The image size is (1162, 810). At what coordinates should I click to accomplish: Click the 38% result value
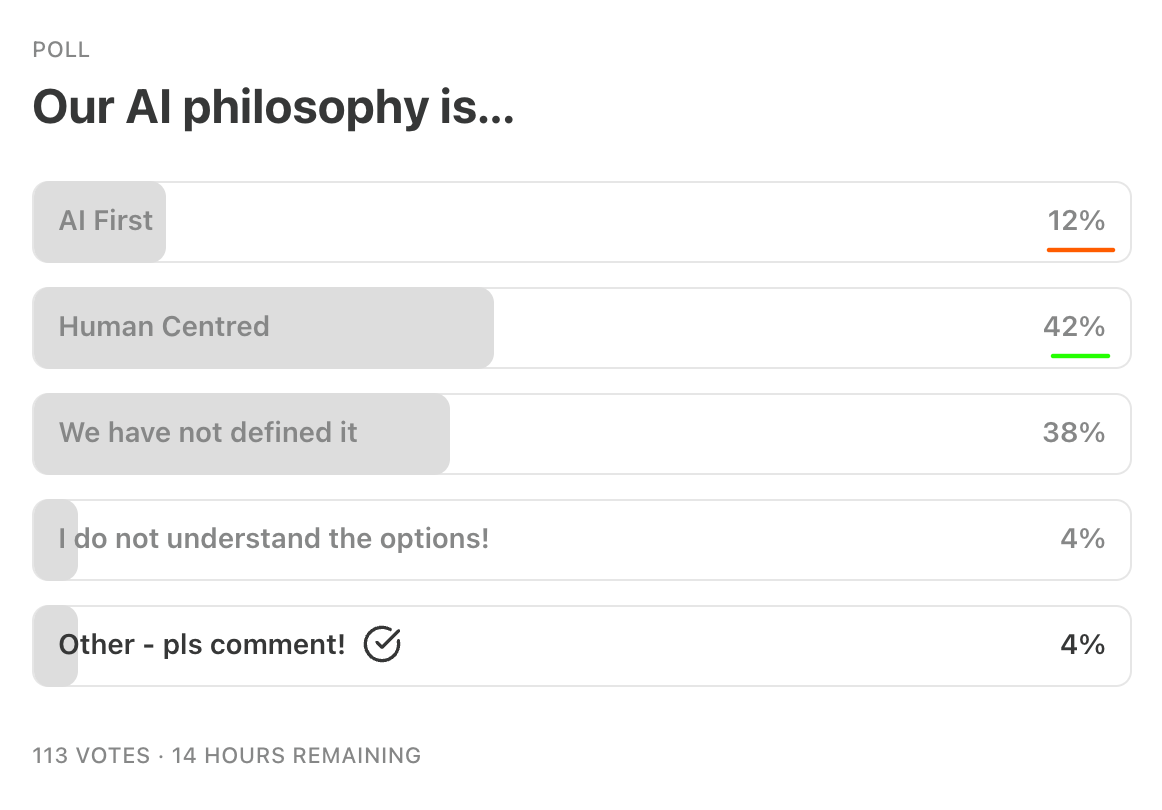[x=1074, y=433]
